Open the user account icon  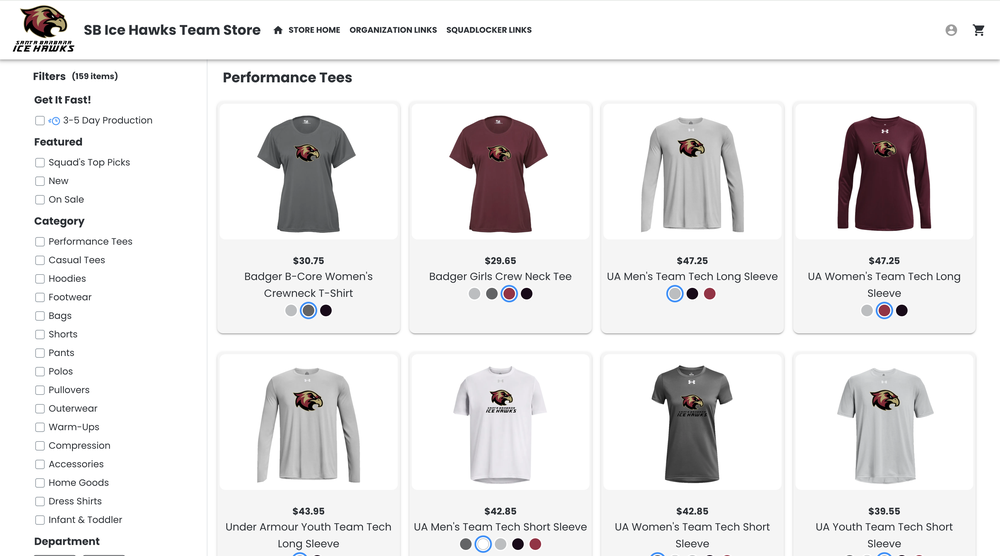click(x=951, y=30)
